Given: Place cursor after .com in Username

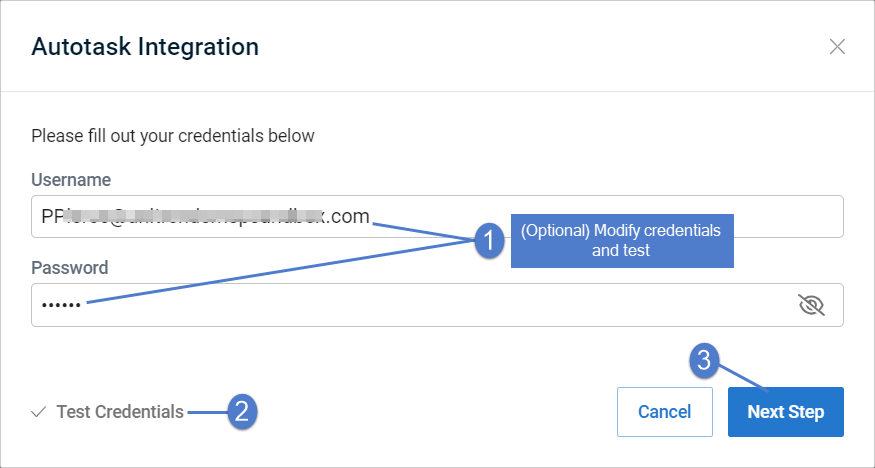Looking at the screenshot, I should pyautogui.click(x=371, y=216).
